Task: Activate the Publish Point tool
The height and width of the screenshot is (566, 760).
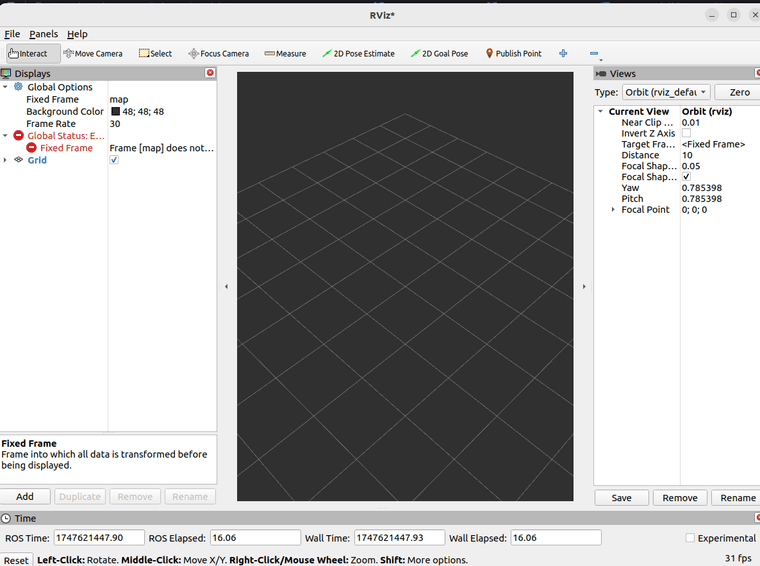Action: point(513,53)
